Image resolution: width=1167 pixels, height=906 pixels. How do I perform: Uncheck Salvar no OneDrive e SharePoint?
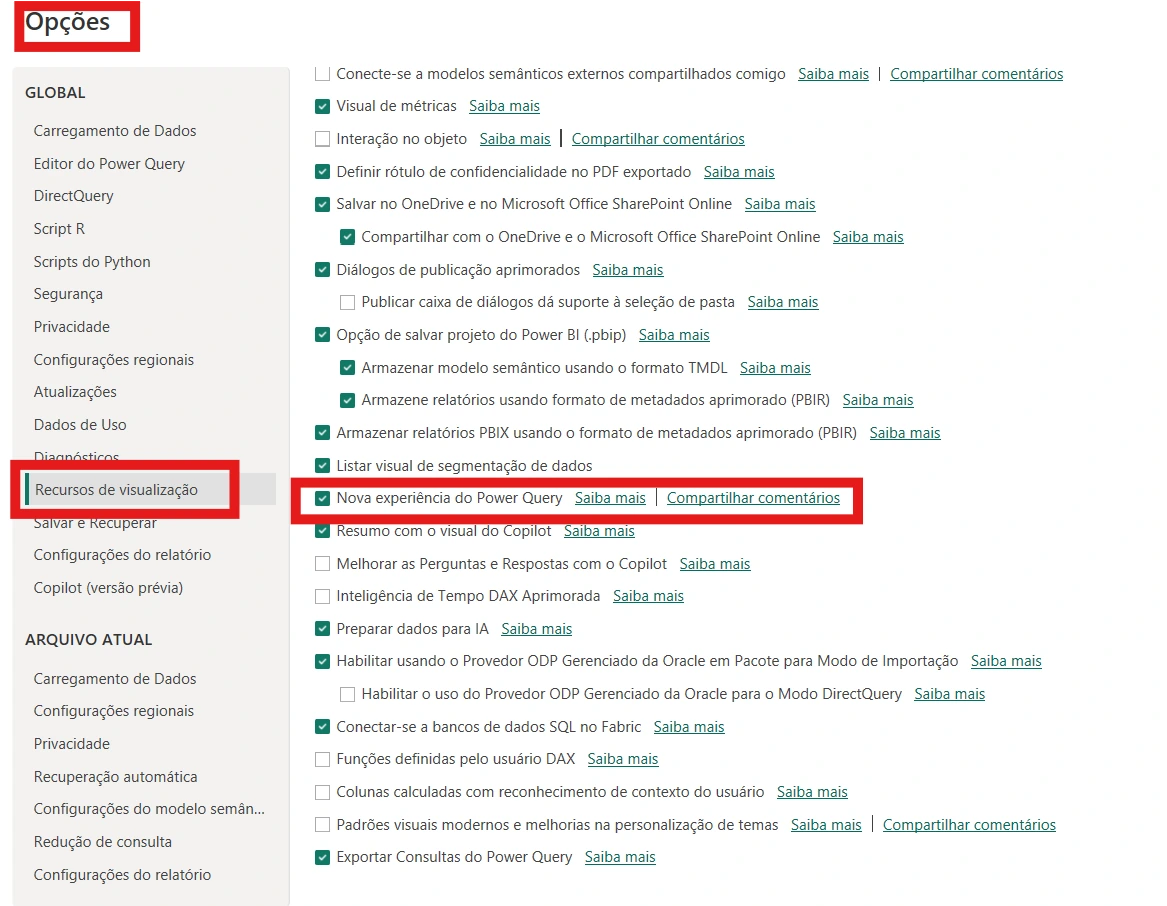[322, 204]
